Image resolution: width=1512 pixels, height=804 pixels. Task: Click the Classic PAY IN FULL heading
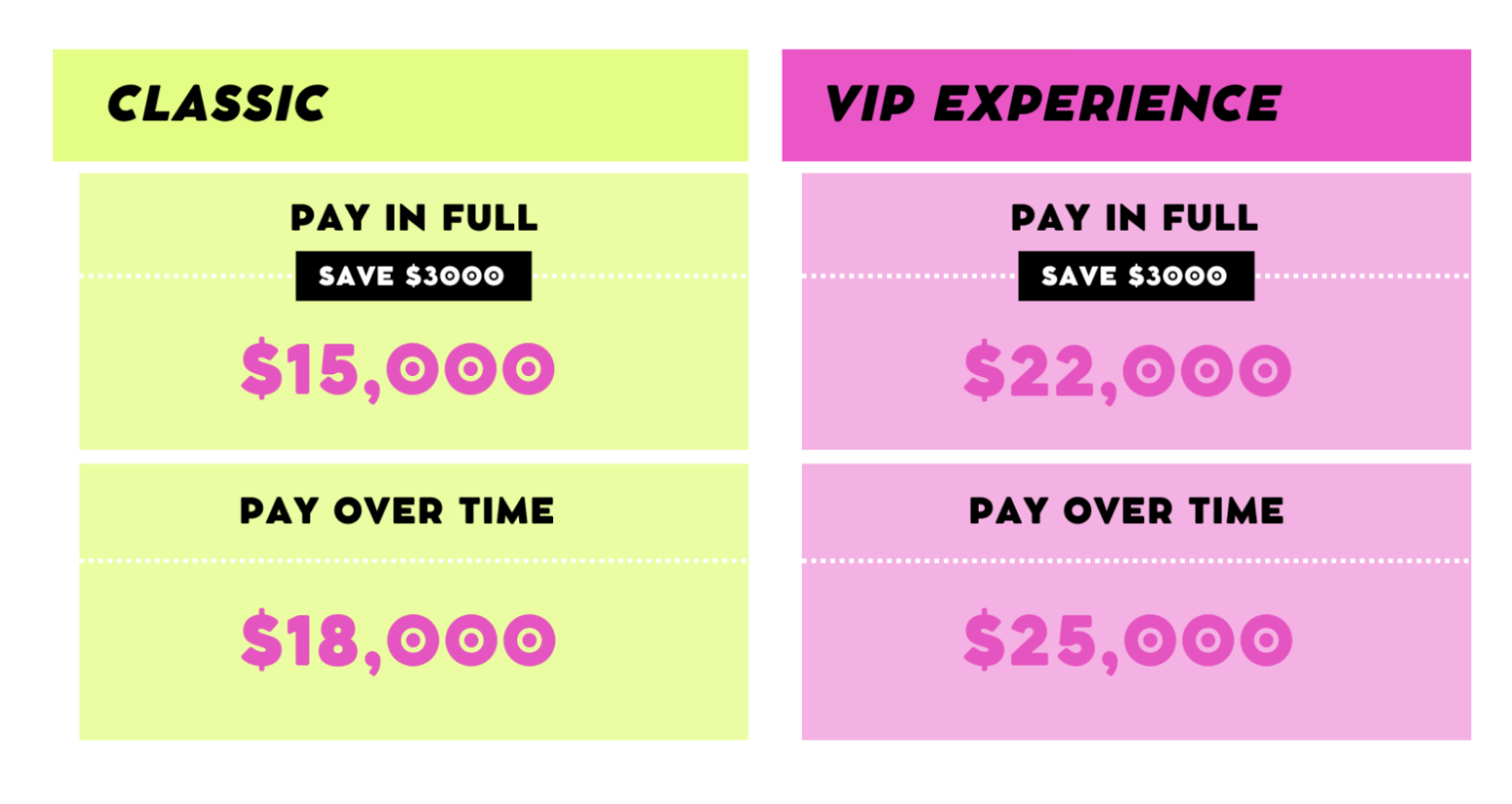[414, 218]
